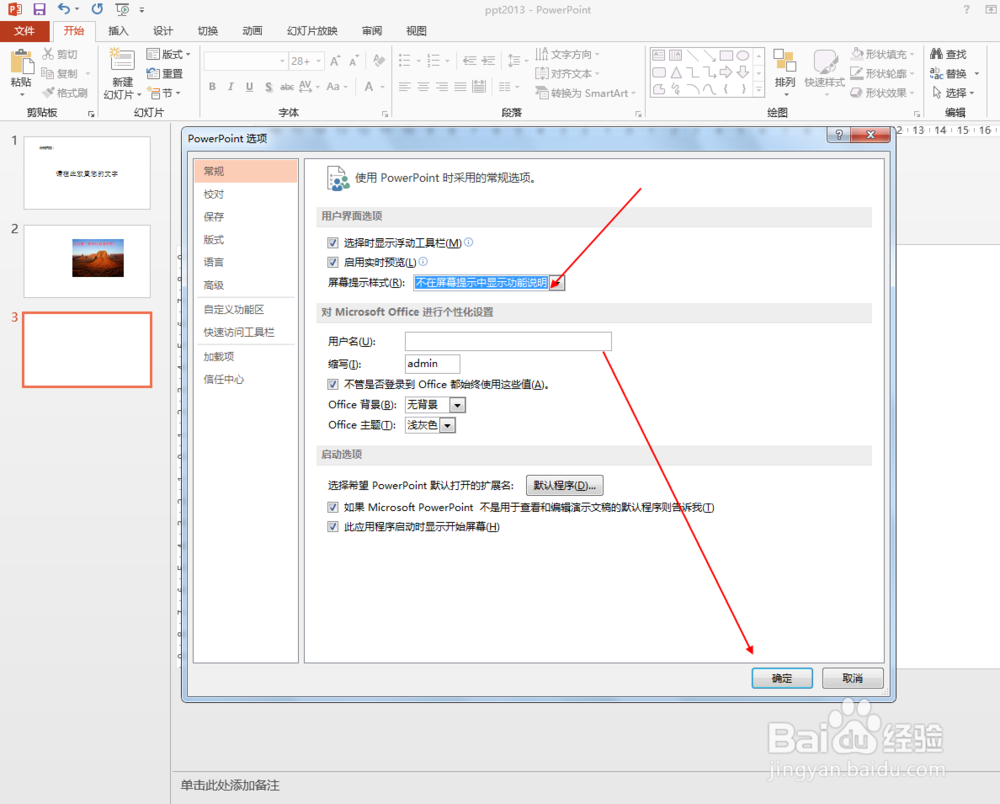Image resolution: width=1000 pixels, height=804 pixels.
Task: Clear all formatting eraser icon
Action: point(379,61)
